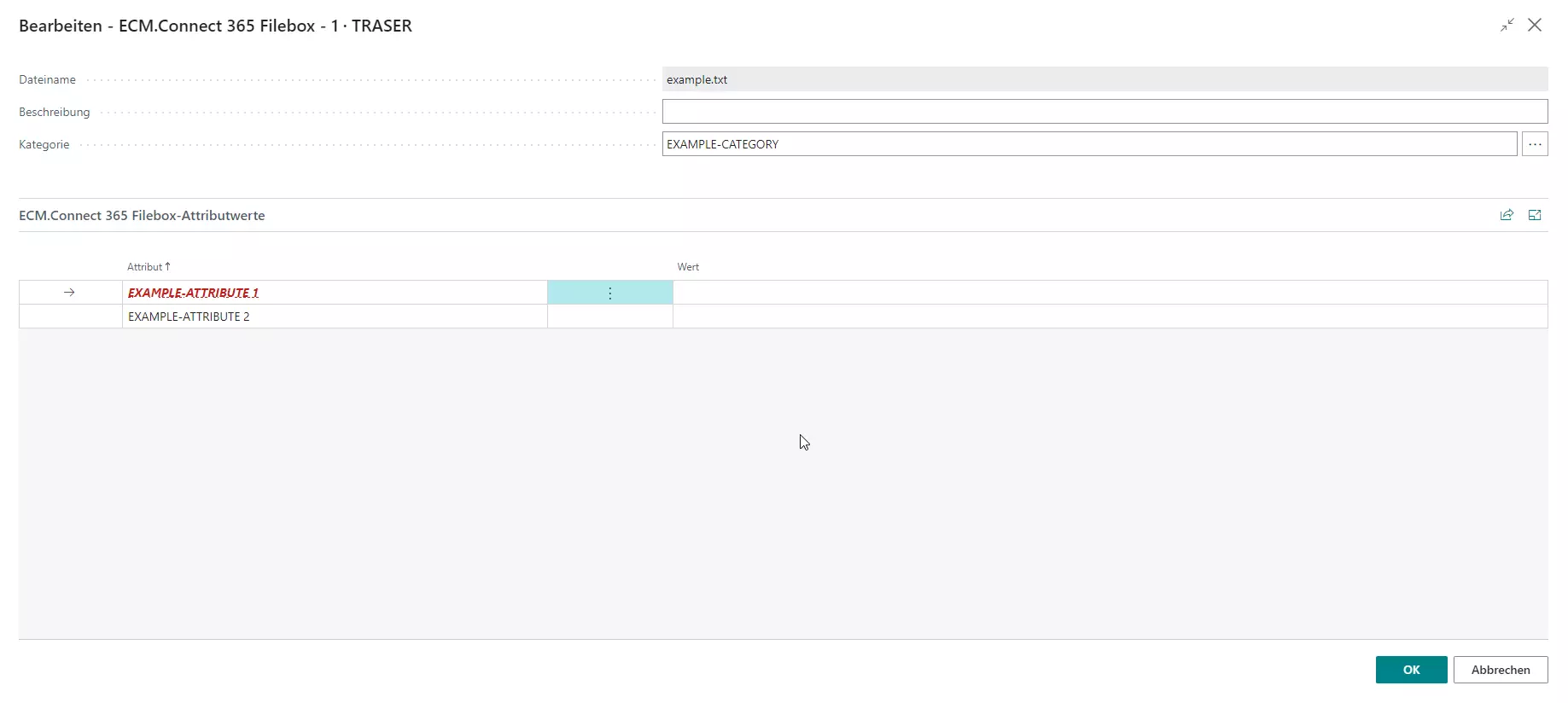This screenshot has width=1568, height=703.
Task: Confirm with the OK button
Action: (x=1410, y=670)
